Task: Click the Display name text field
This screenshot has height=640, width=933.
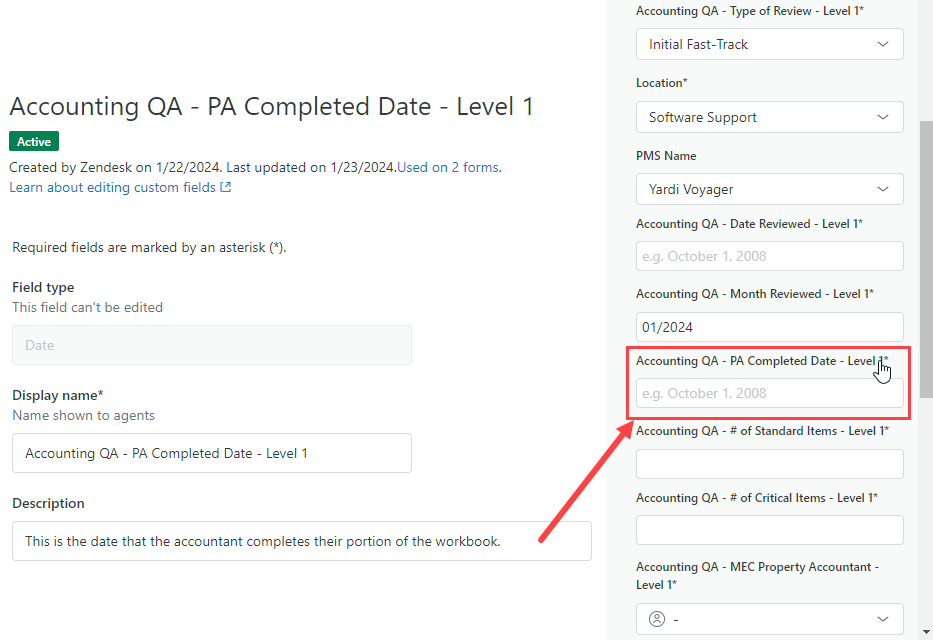Action: 211,453
